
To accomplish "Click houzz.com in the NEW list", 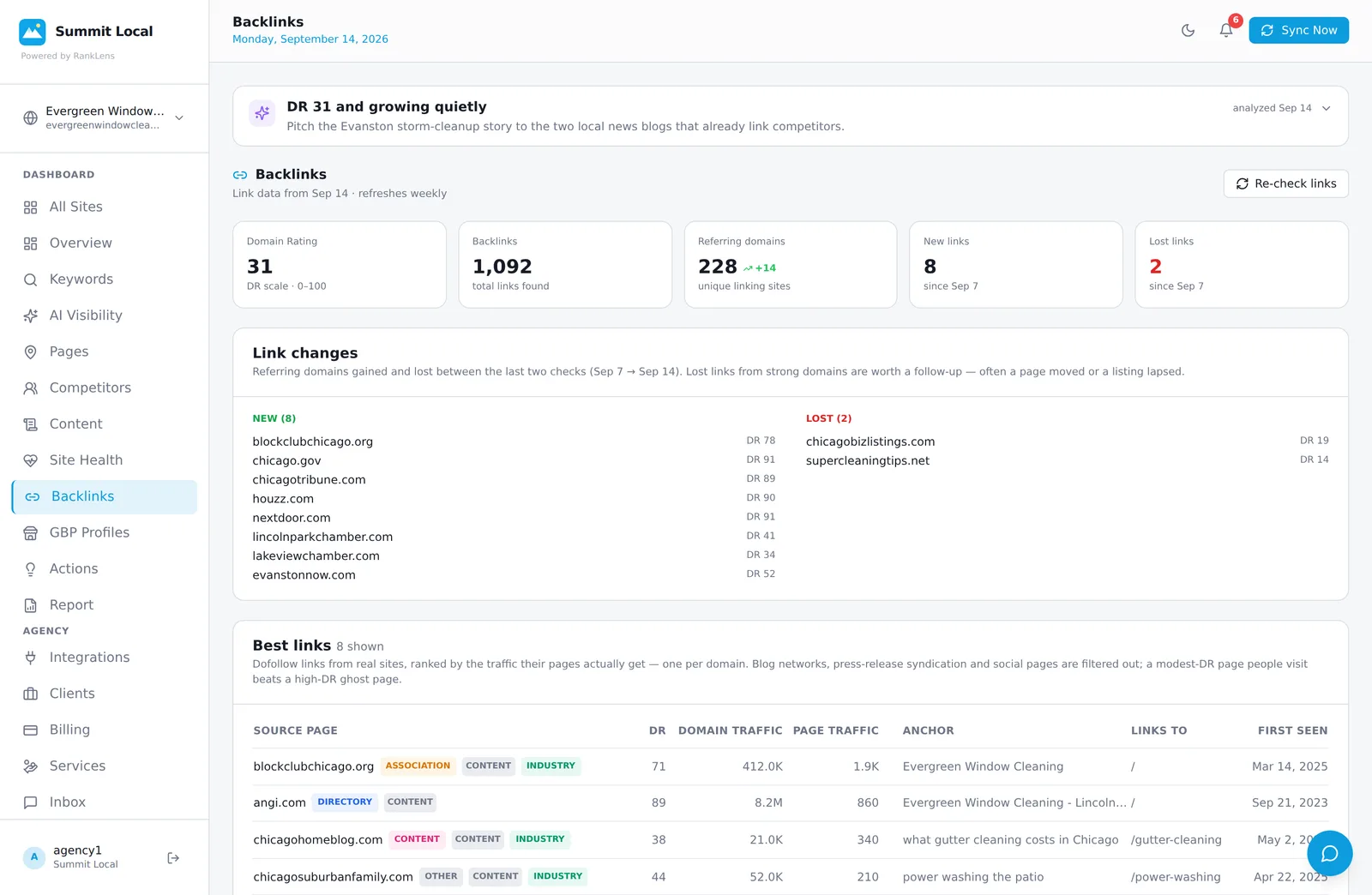I will [x=283, y=499].
